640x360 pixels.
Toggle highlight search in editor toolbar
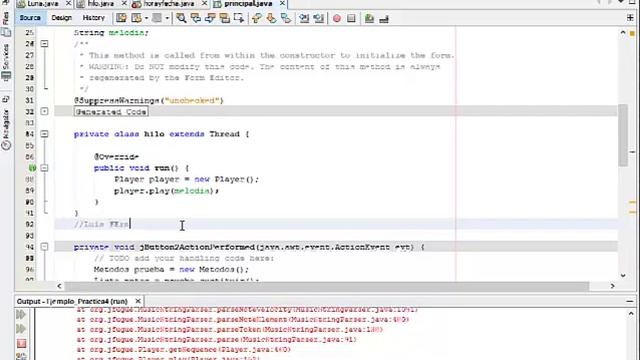click(224, 18)
